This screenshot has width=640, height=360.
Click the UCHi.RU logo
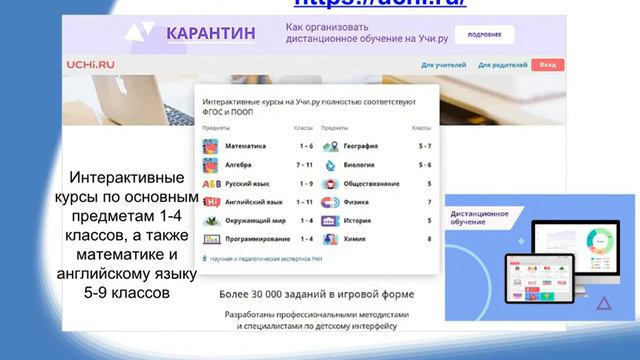pyautogui.click(x=91, y=64)
